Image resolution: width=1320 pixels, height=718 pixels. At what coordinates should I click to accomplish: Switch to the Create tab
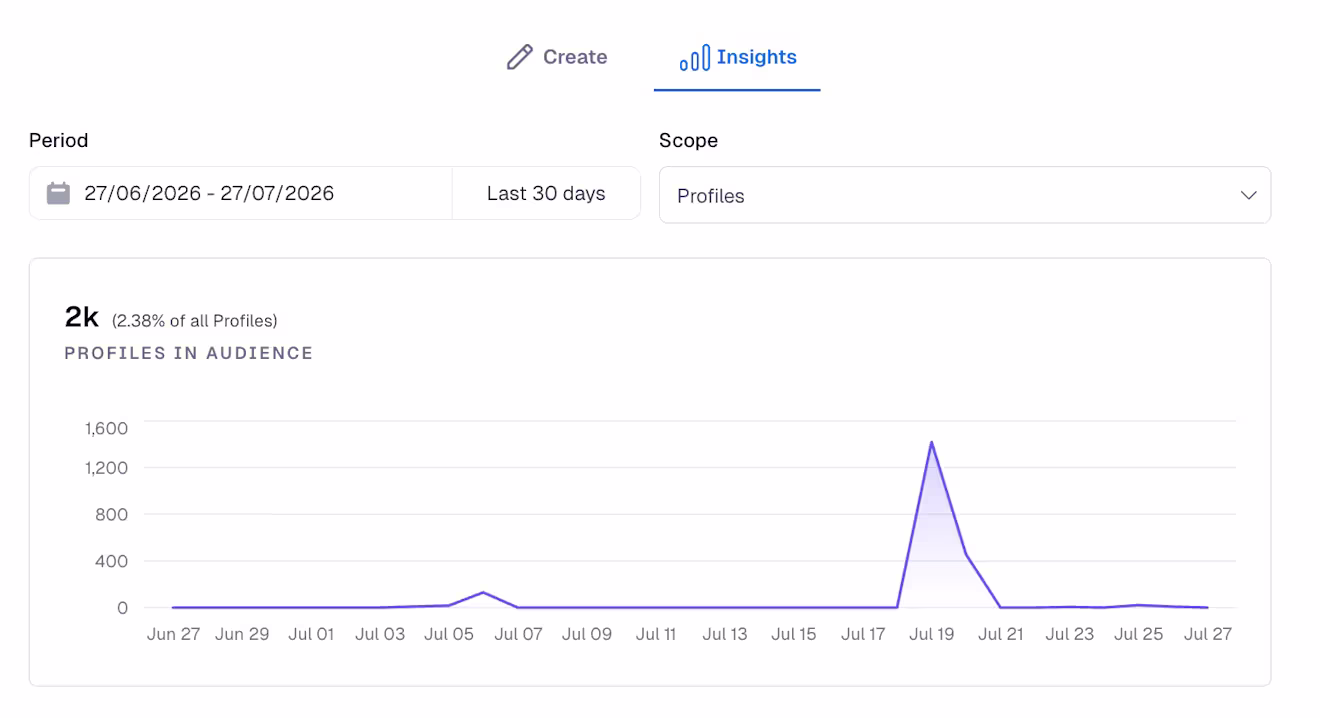pos(557,57)
